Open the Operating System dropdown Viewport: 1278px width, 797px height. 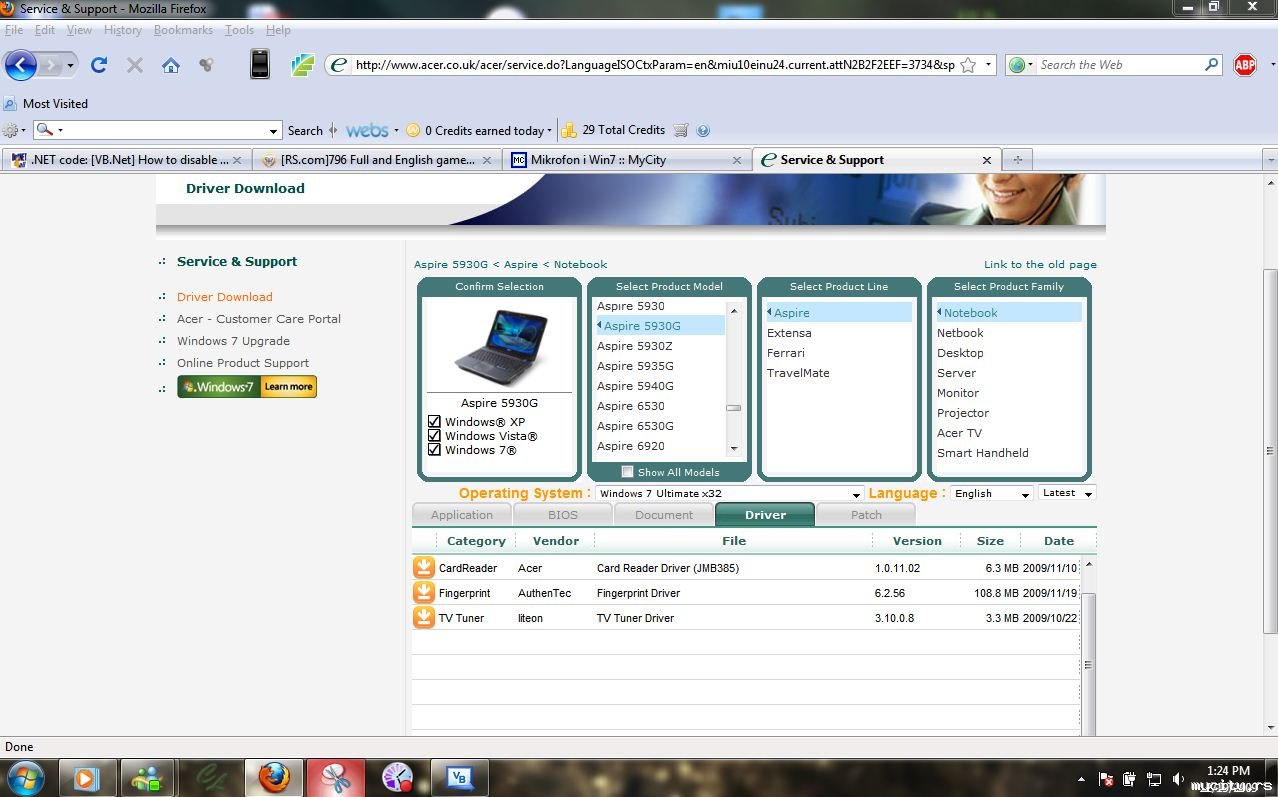click(x=730, y=494)
